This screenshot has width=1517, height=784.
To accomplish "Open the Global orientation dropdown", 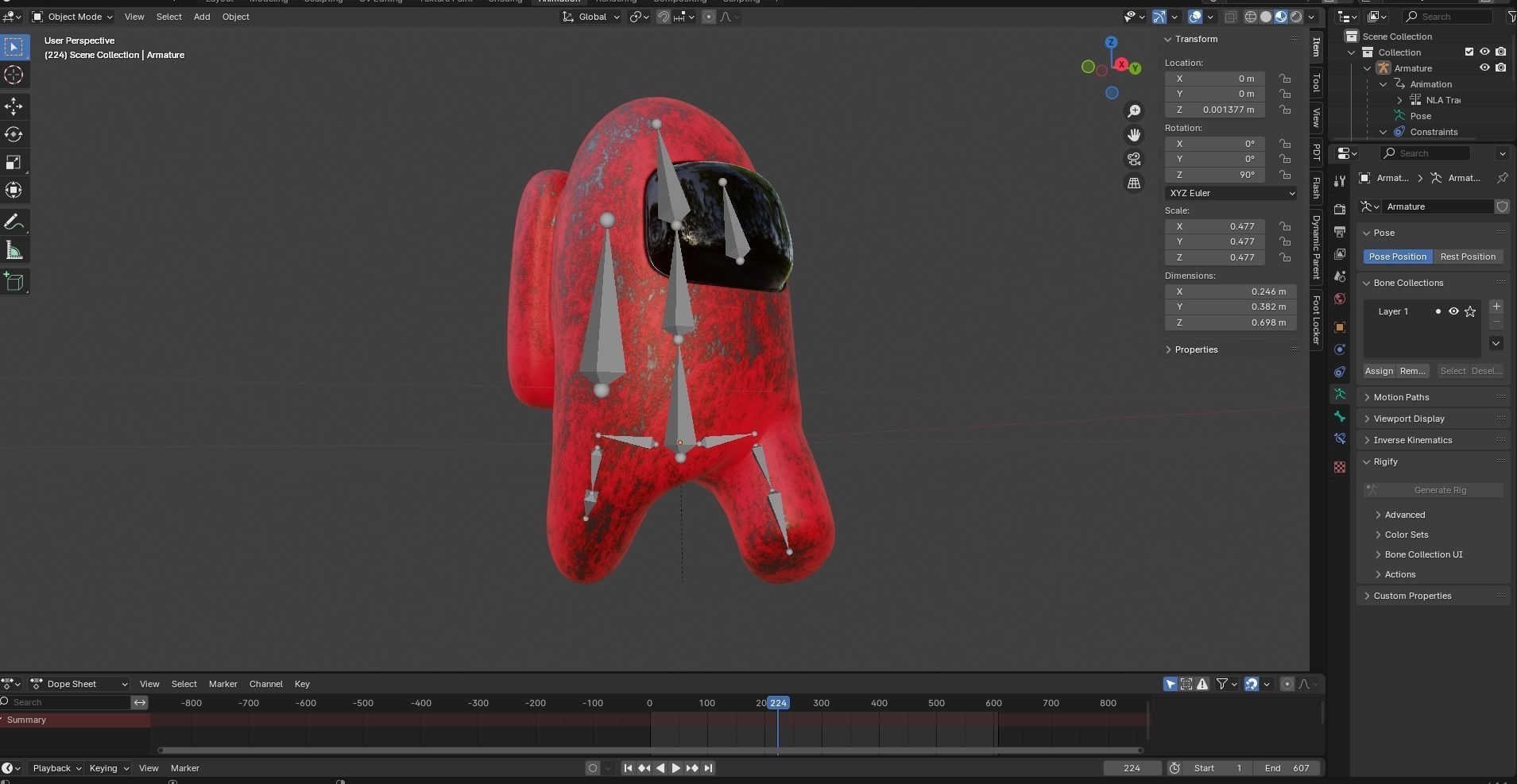I will point(591,17).
